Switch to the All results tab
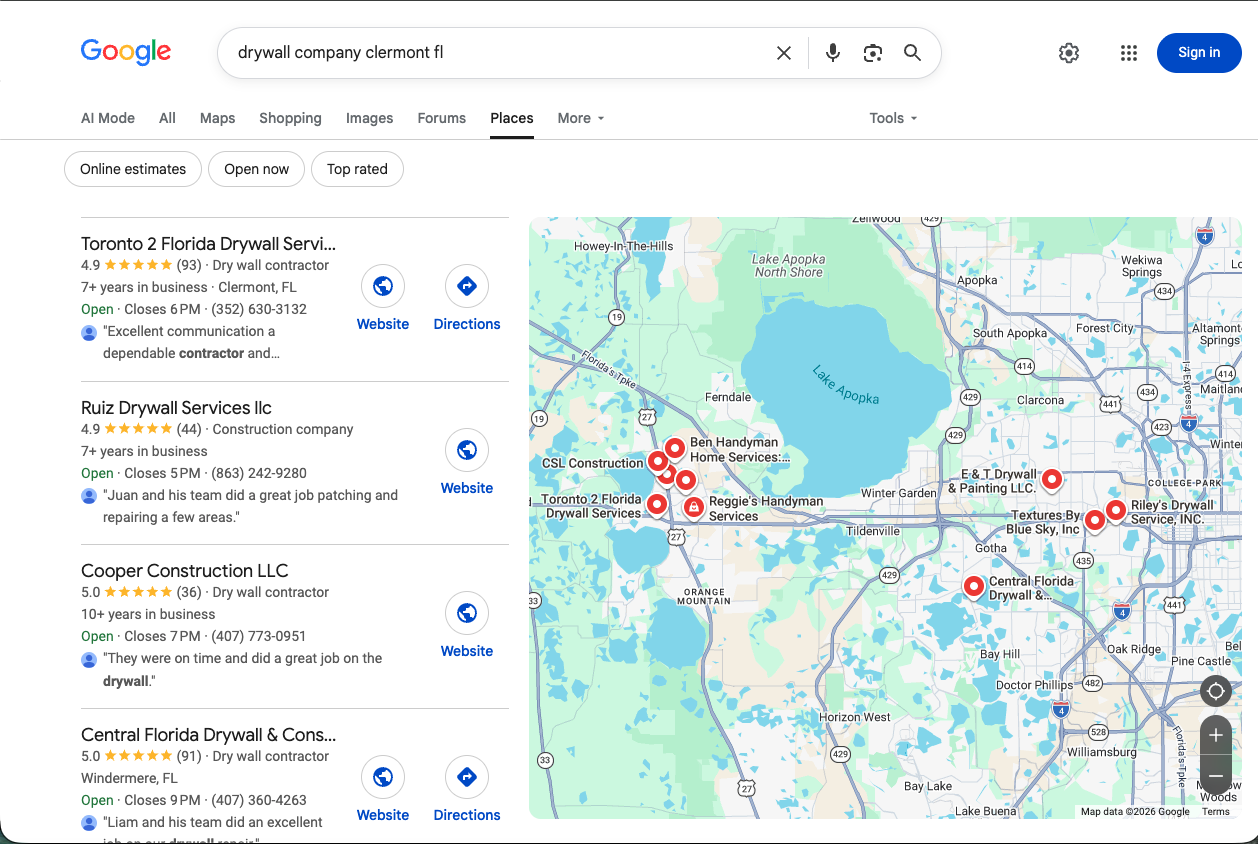The width and height of the screenshot is (1258, 844). pyautogui.click(x=167, y=118)
